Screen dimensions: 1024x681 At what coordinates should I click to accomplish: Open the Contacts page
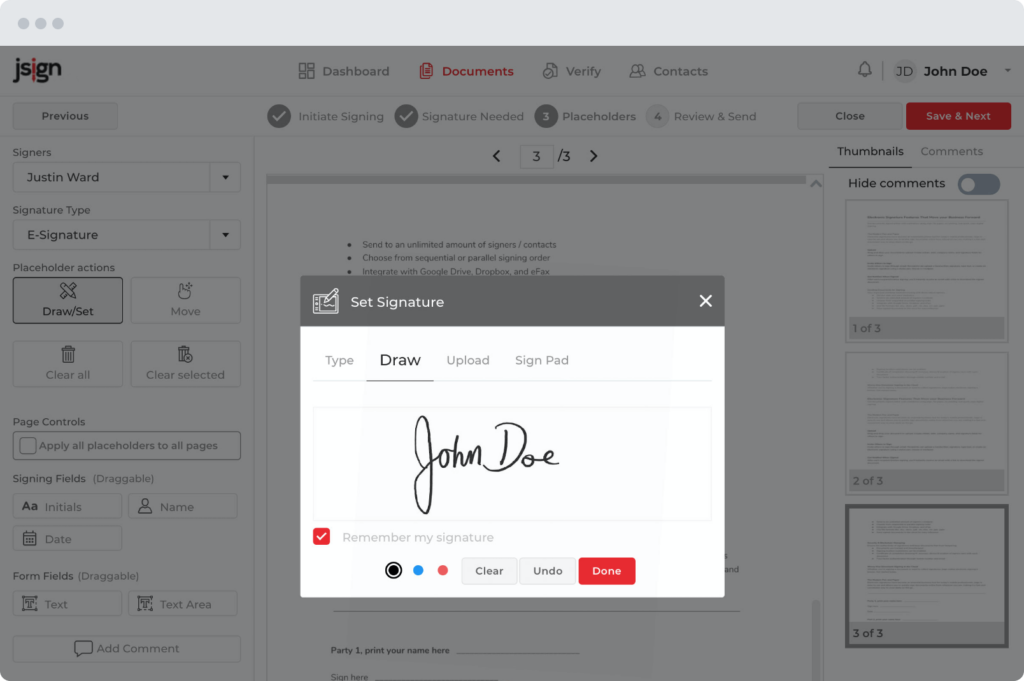pos(668,71)
